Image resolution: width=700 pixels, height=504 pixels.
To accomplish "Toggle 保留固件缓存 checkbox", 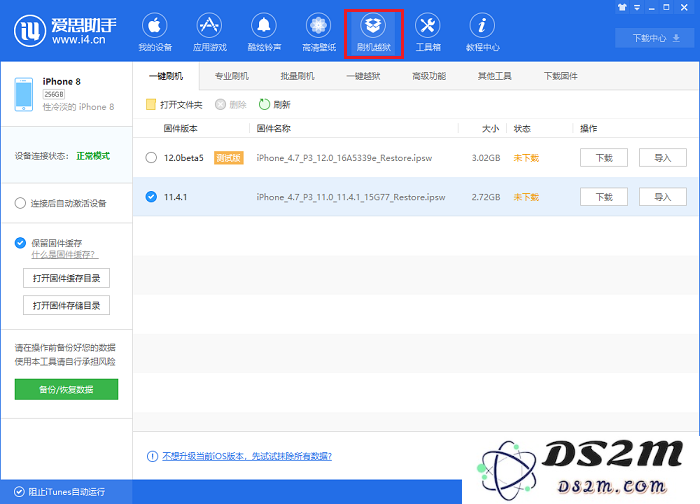I will pyautogui.click(x=20, y=243).
